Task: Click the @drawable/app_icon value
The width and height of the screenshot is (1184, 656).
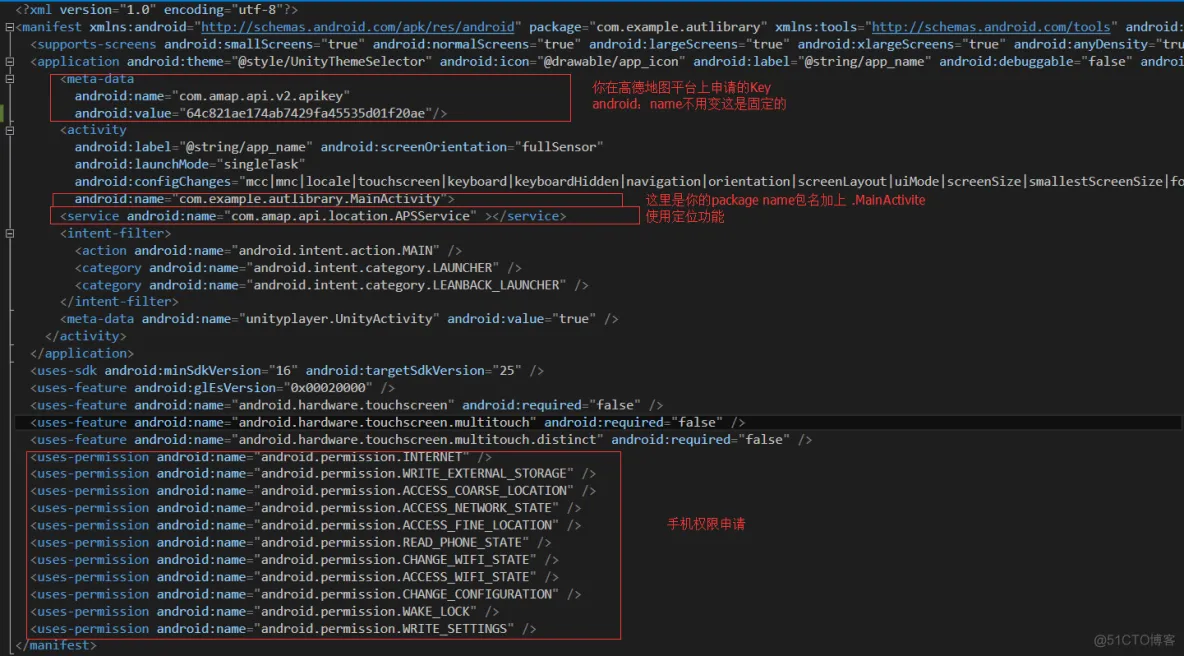Action: (611, 62)
